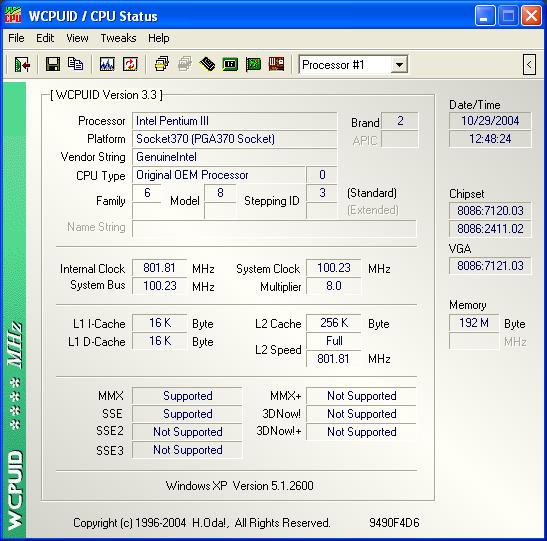Click the L2 Speed 801.81 MHz value
The height and width of the screenshot is (541, 547).
334,359
